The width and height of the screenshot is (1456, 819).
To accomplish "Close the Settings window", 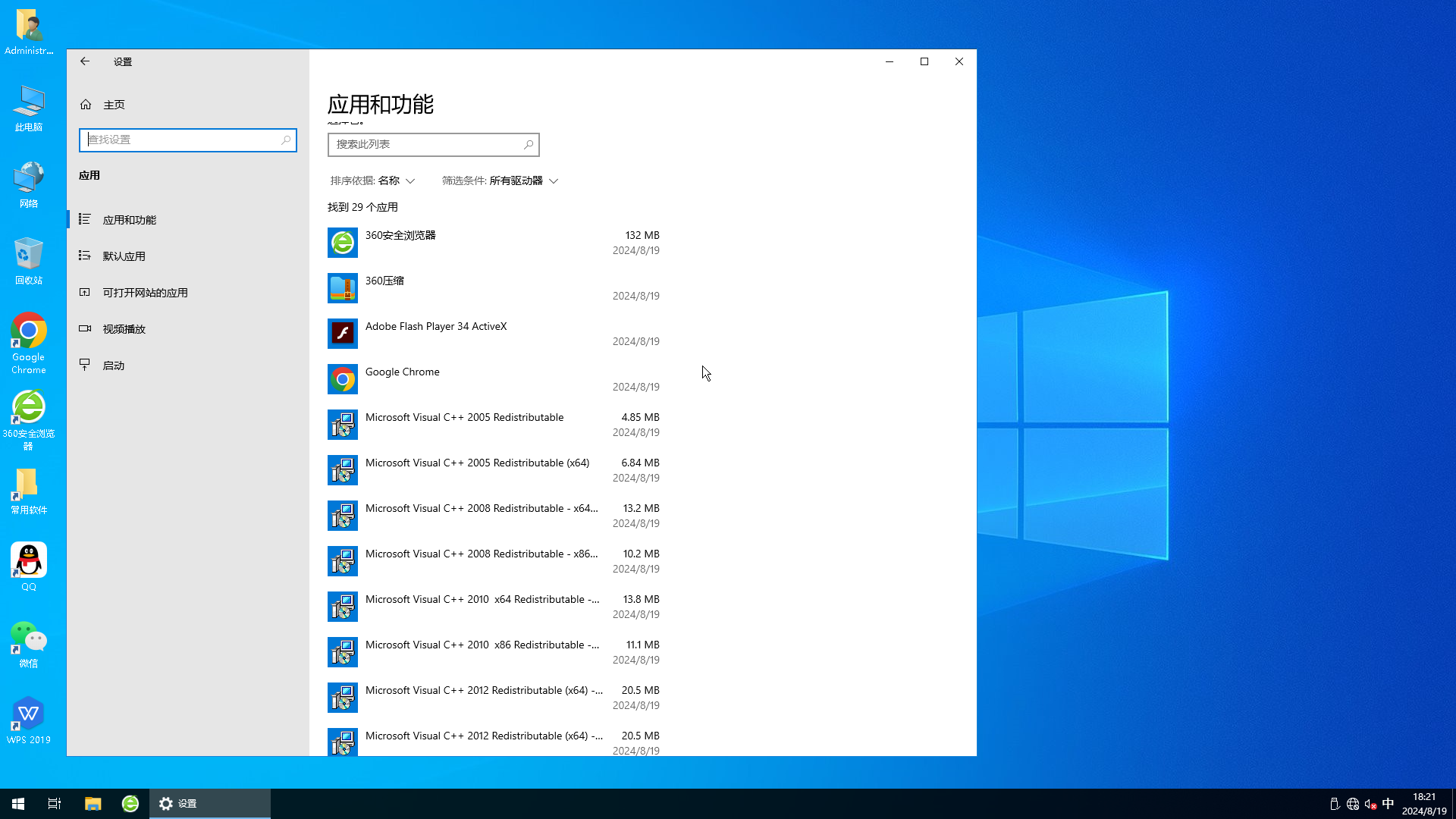I will point(959,61).
